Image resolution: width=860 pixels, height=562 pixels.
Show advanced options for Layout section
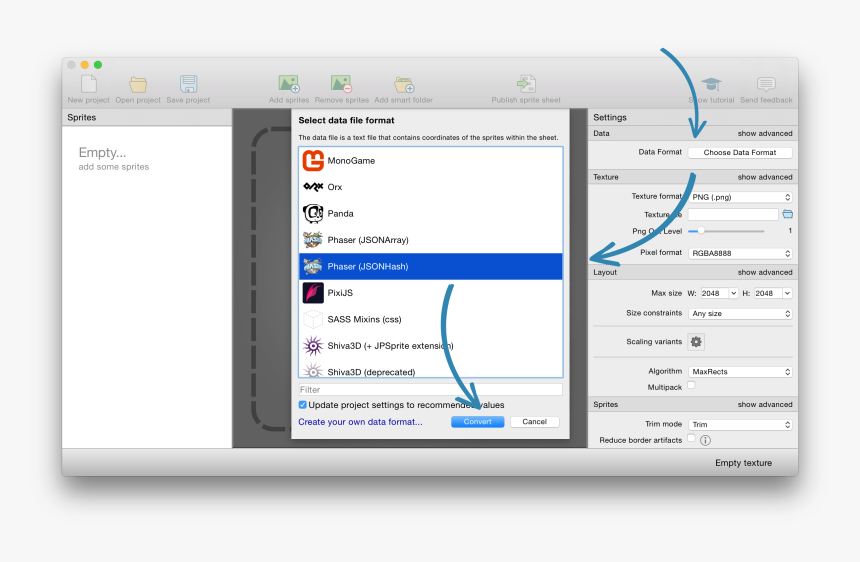coord(765,272)
